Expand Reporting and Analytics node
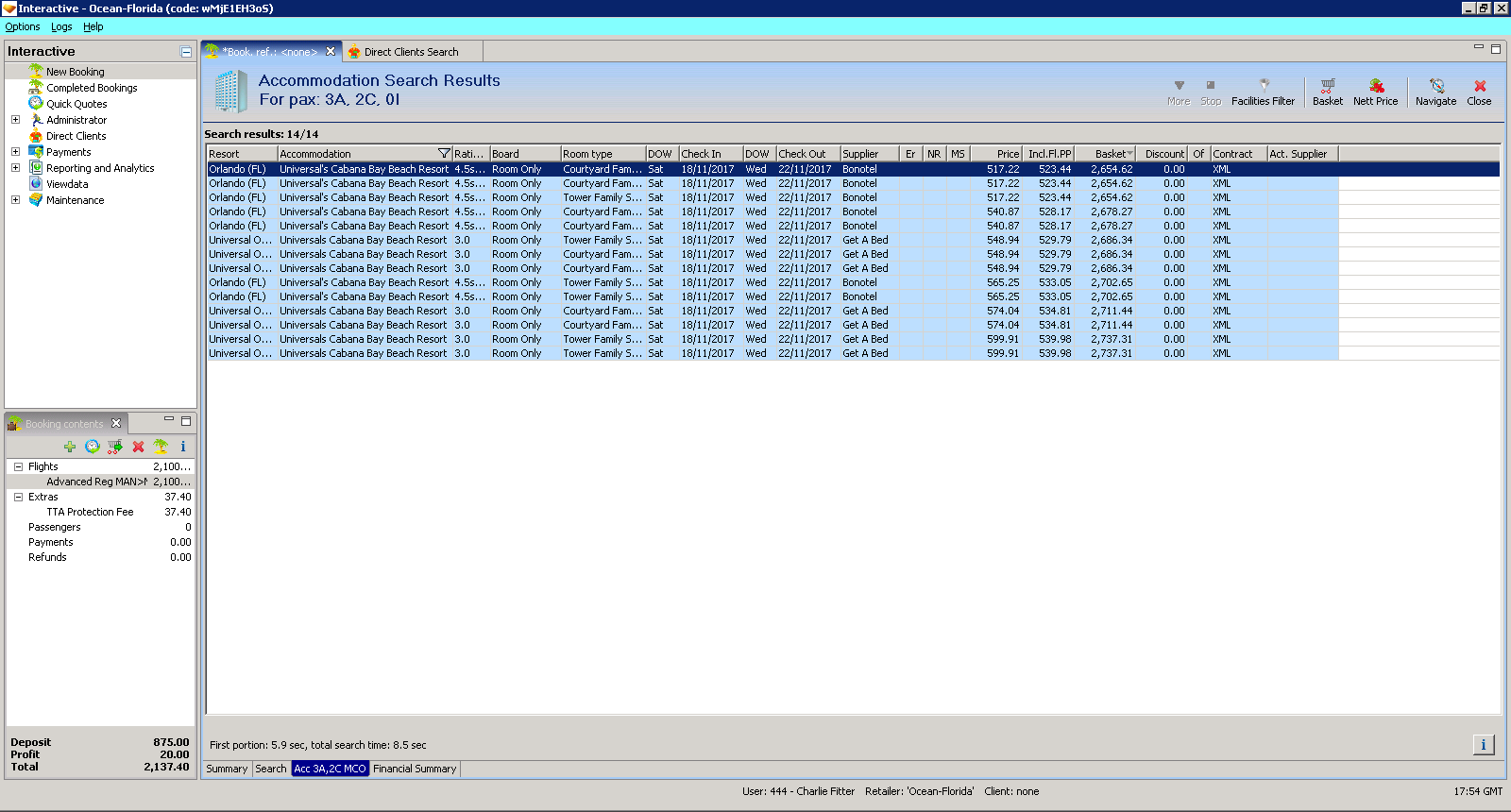Viewport: 1511px width, 812px height. pos(15,168)
